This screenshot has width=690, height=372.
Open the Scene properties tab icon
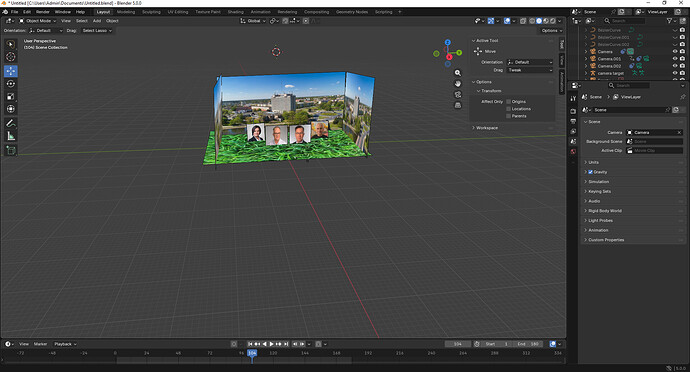tap(573, 141)
